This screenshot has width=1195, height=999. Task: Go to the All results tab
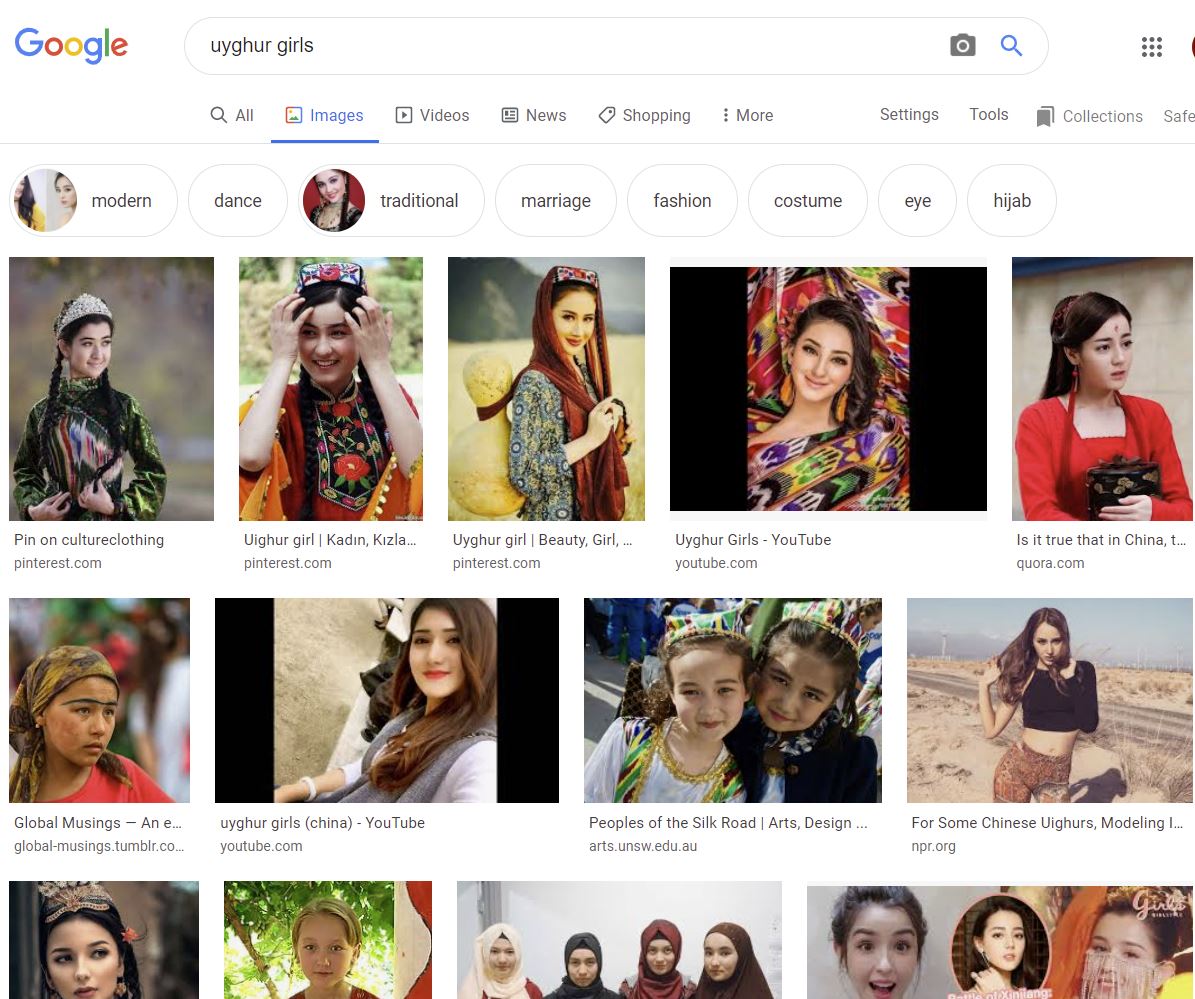[232, 115]
